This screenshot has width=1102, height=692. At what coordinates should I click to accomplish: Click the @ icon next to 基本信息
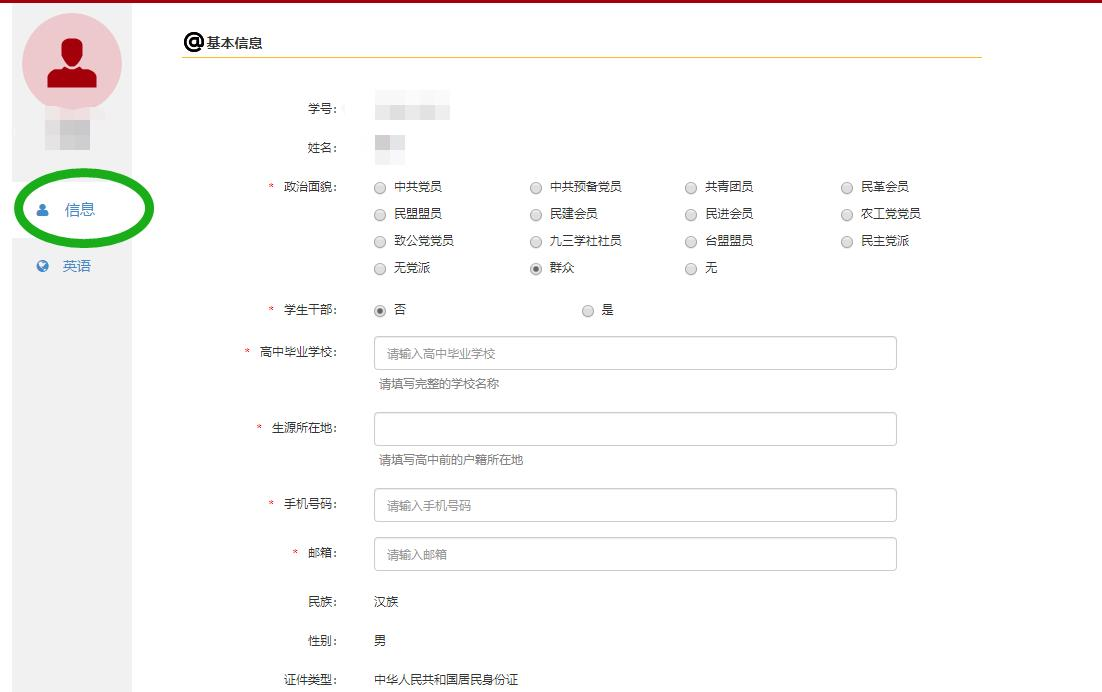(193, 42)
